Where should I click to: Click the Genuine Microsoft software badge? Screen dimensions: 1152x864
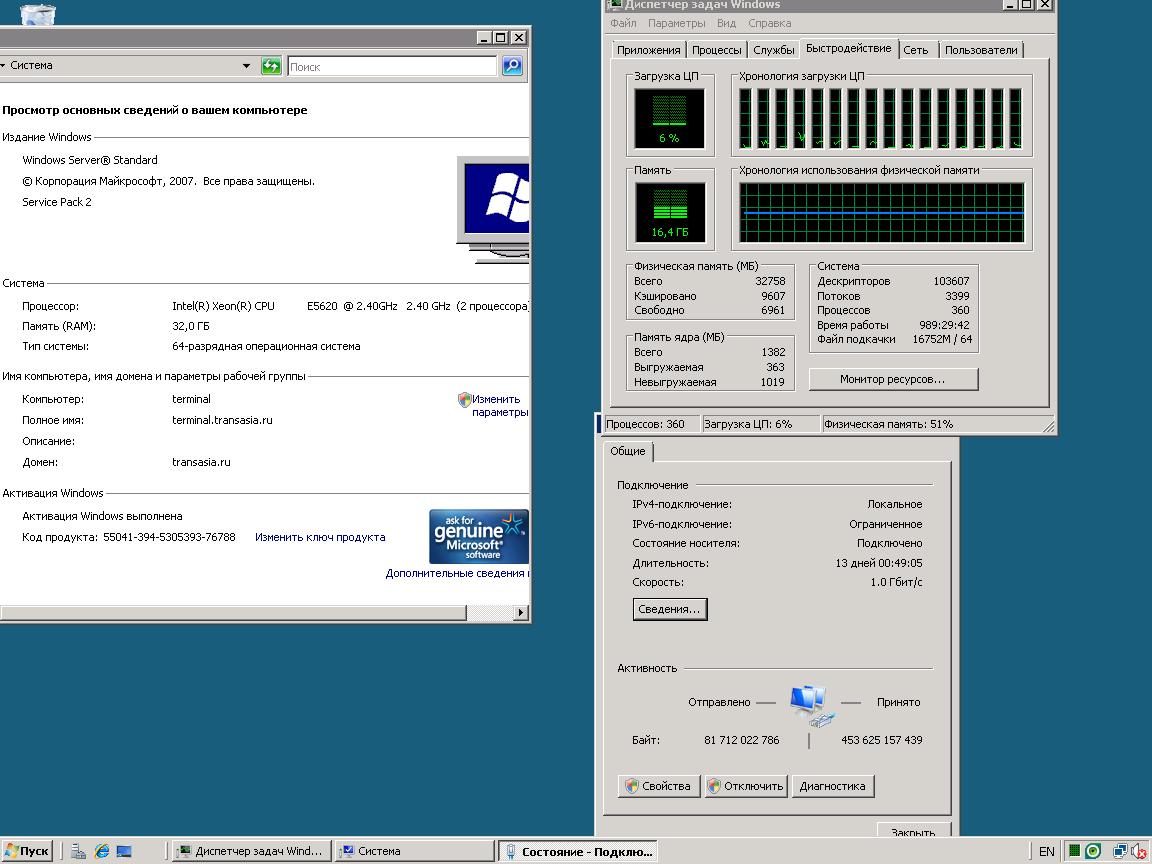click(478, 537)
